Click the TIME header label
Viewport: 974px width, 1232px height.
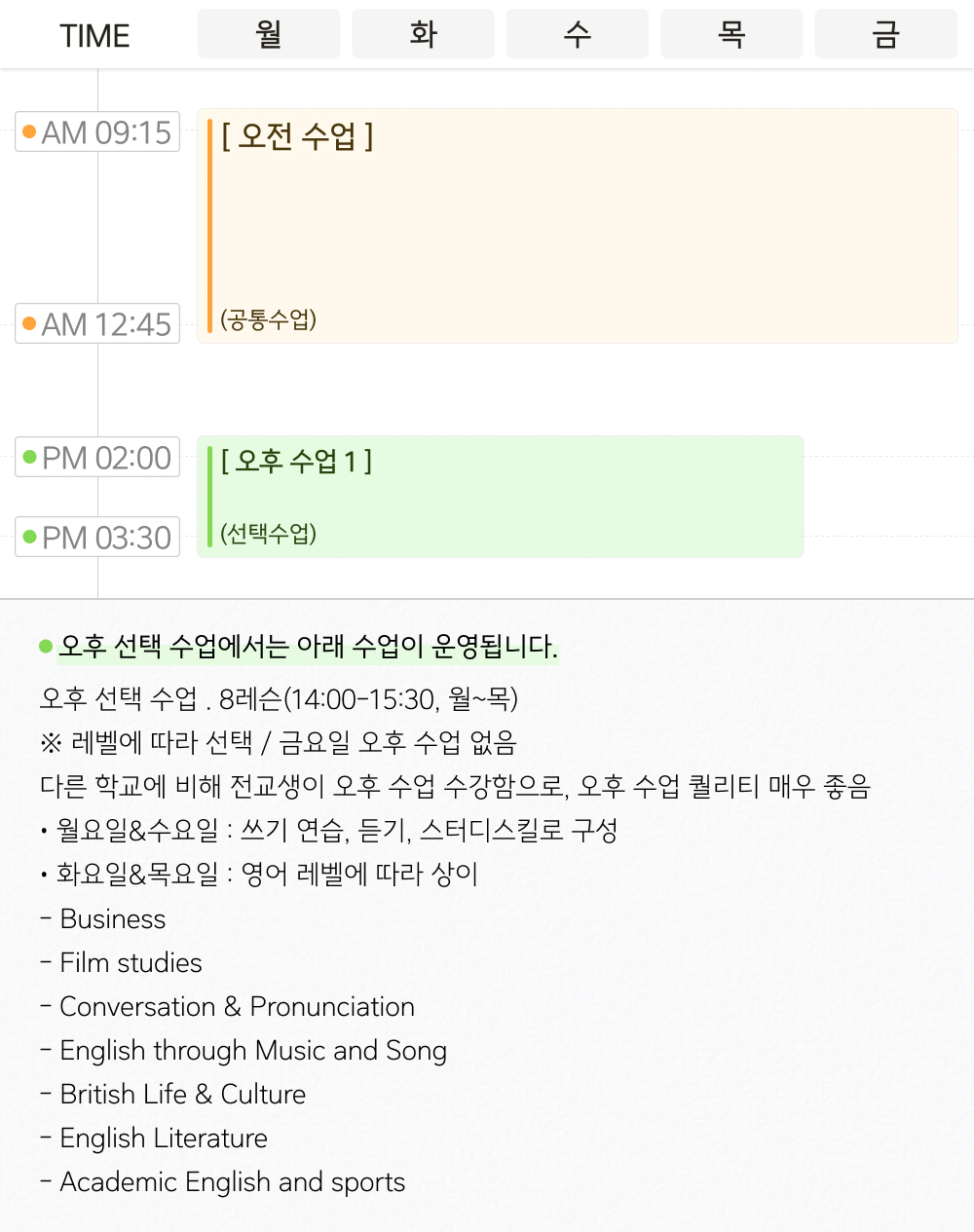[94, 35]
